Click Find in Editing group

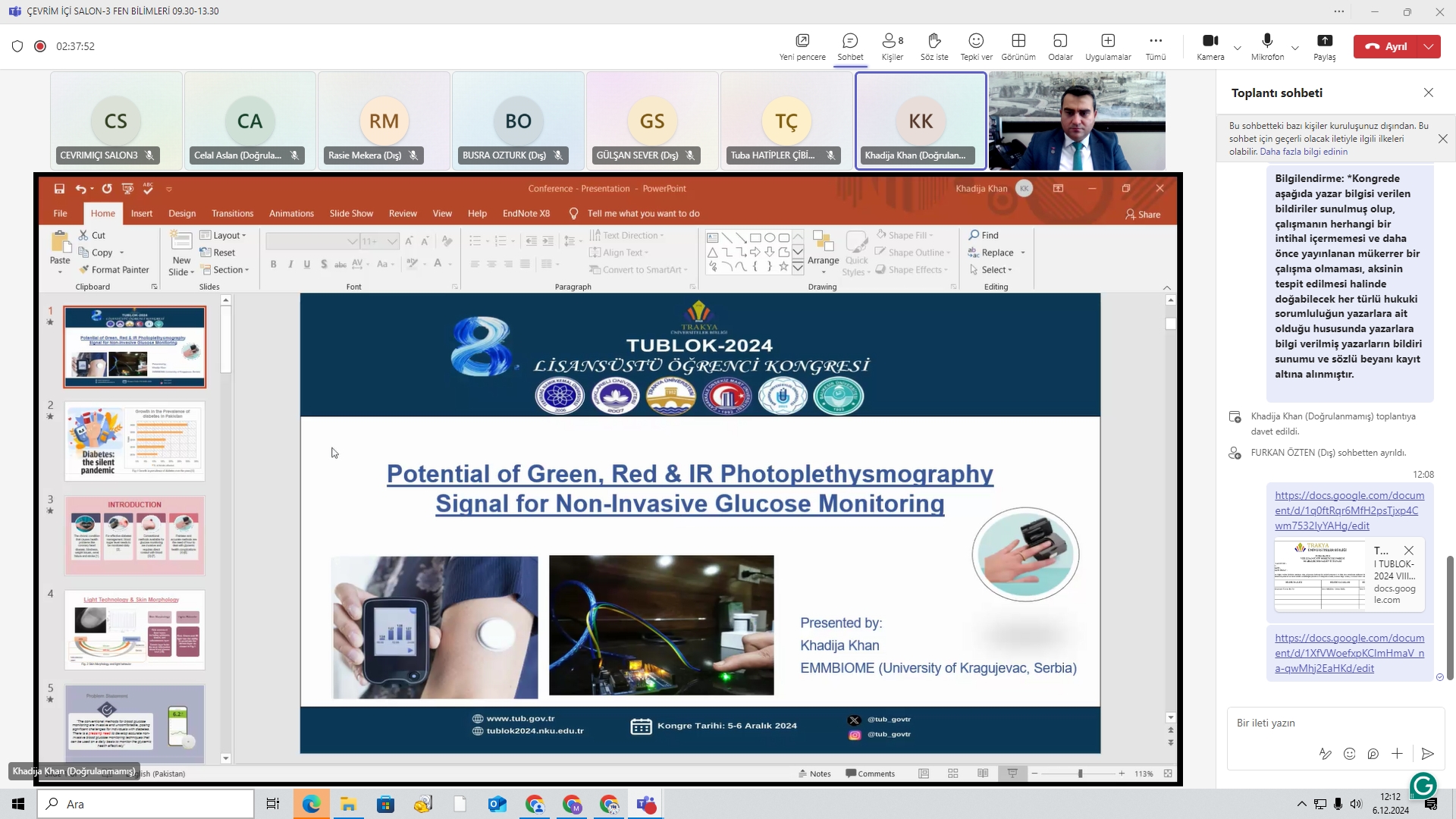[984, 235]
